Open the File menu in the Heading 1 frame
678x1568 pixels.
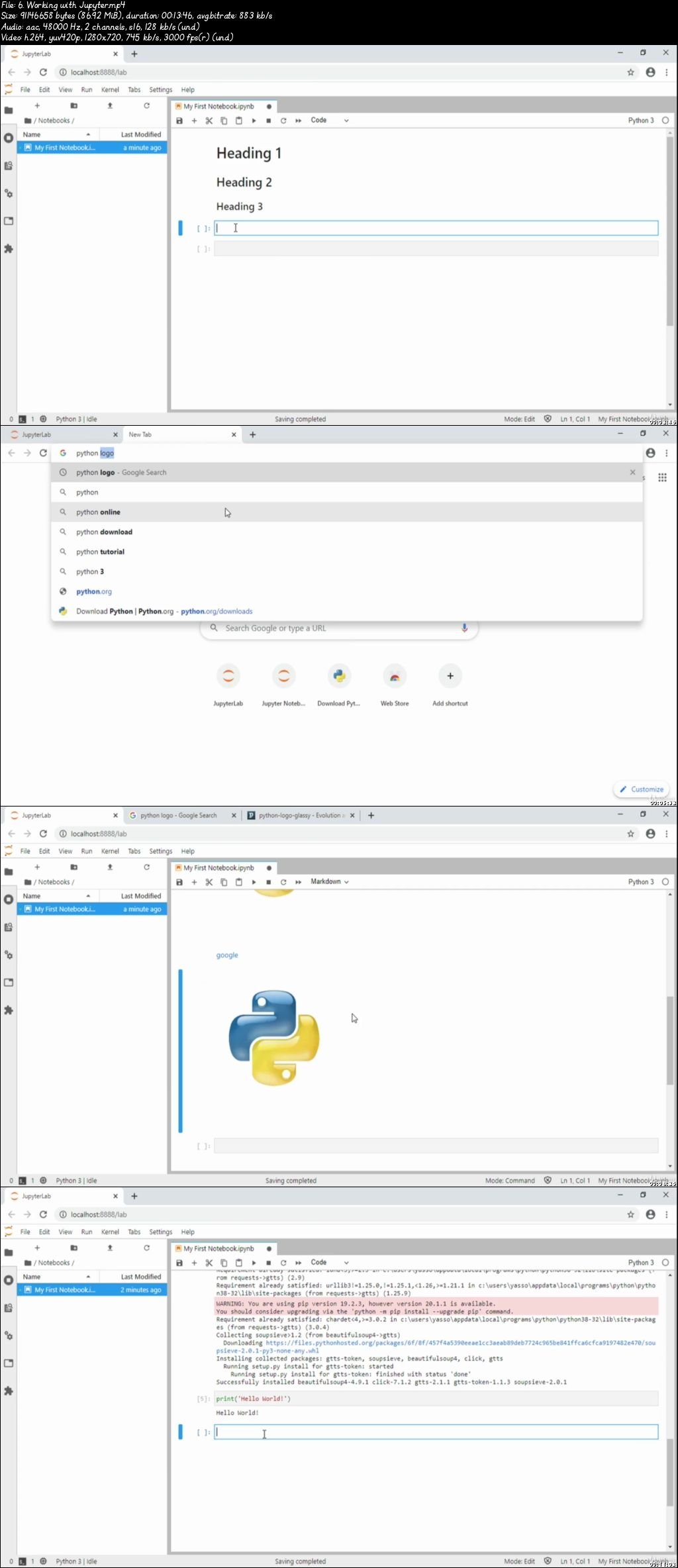(x=25, y=90)
